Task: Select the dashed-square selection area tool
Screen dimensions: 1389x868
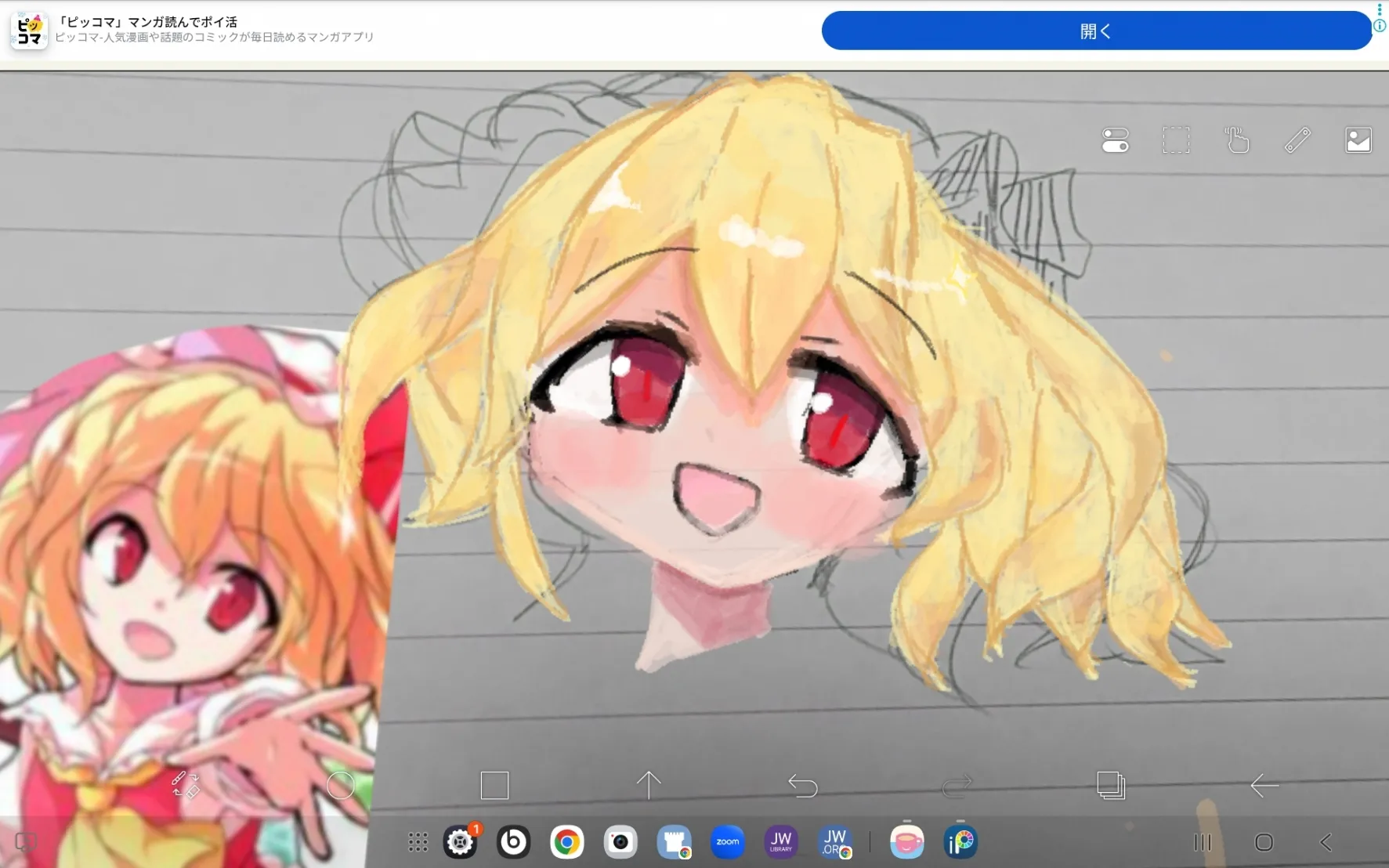Action: coord(1176,140)
